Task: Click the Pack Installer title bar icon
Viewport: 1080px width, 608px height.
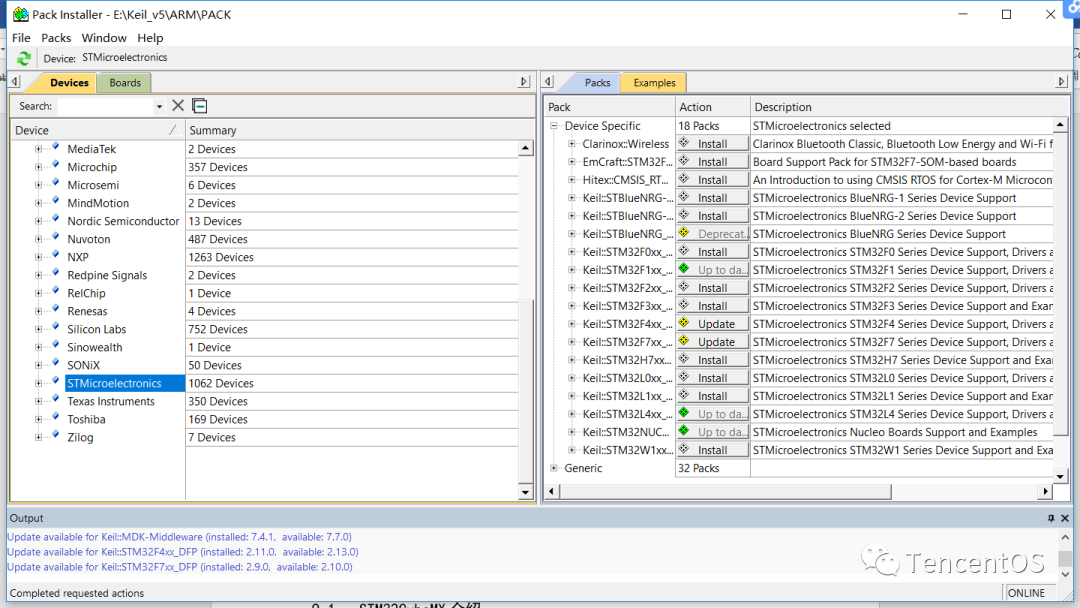Action: pyautogui.click(x=20, y=14)
